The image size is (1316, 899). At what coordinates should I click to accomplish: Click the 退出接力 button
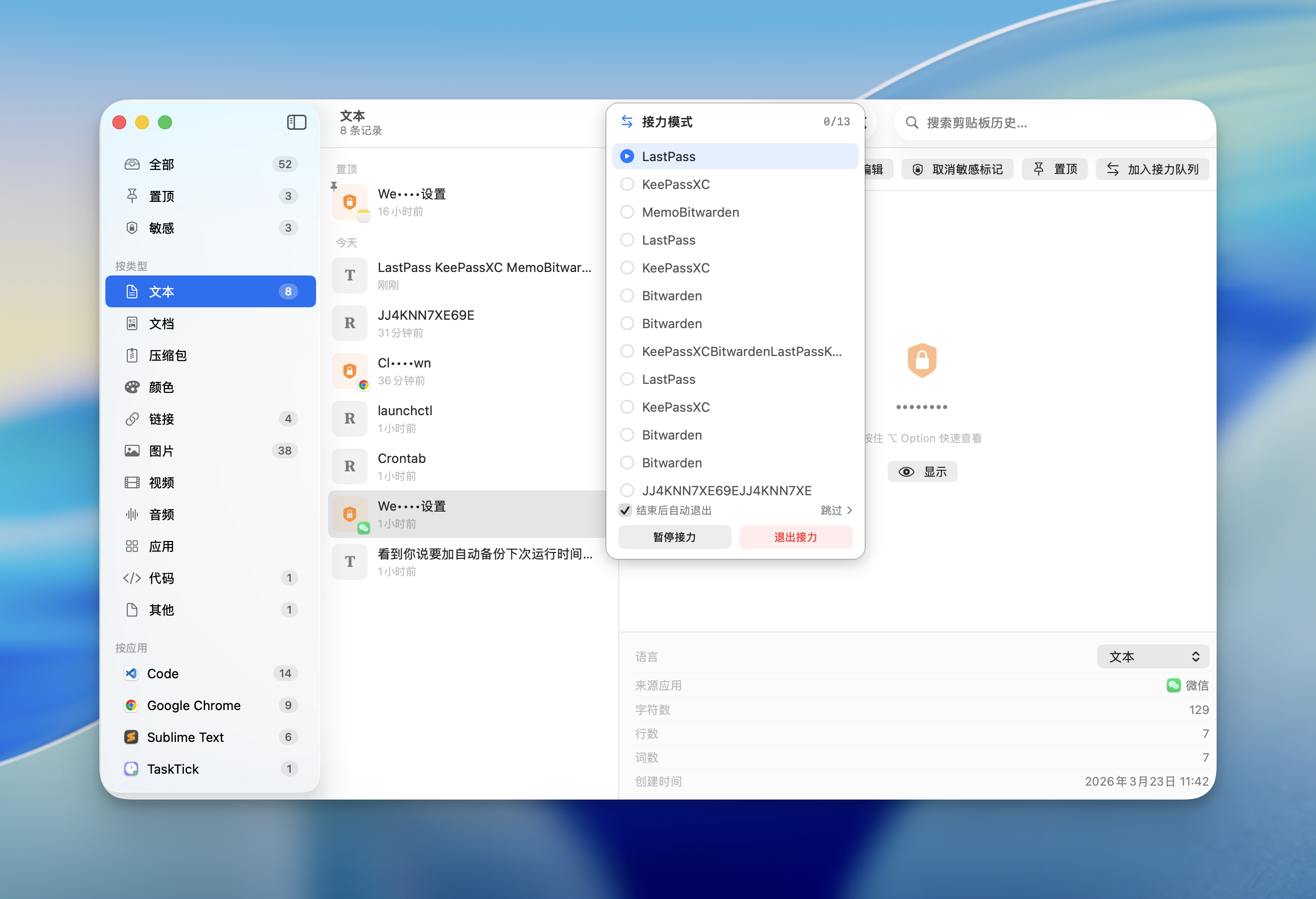795,537
